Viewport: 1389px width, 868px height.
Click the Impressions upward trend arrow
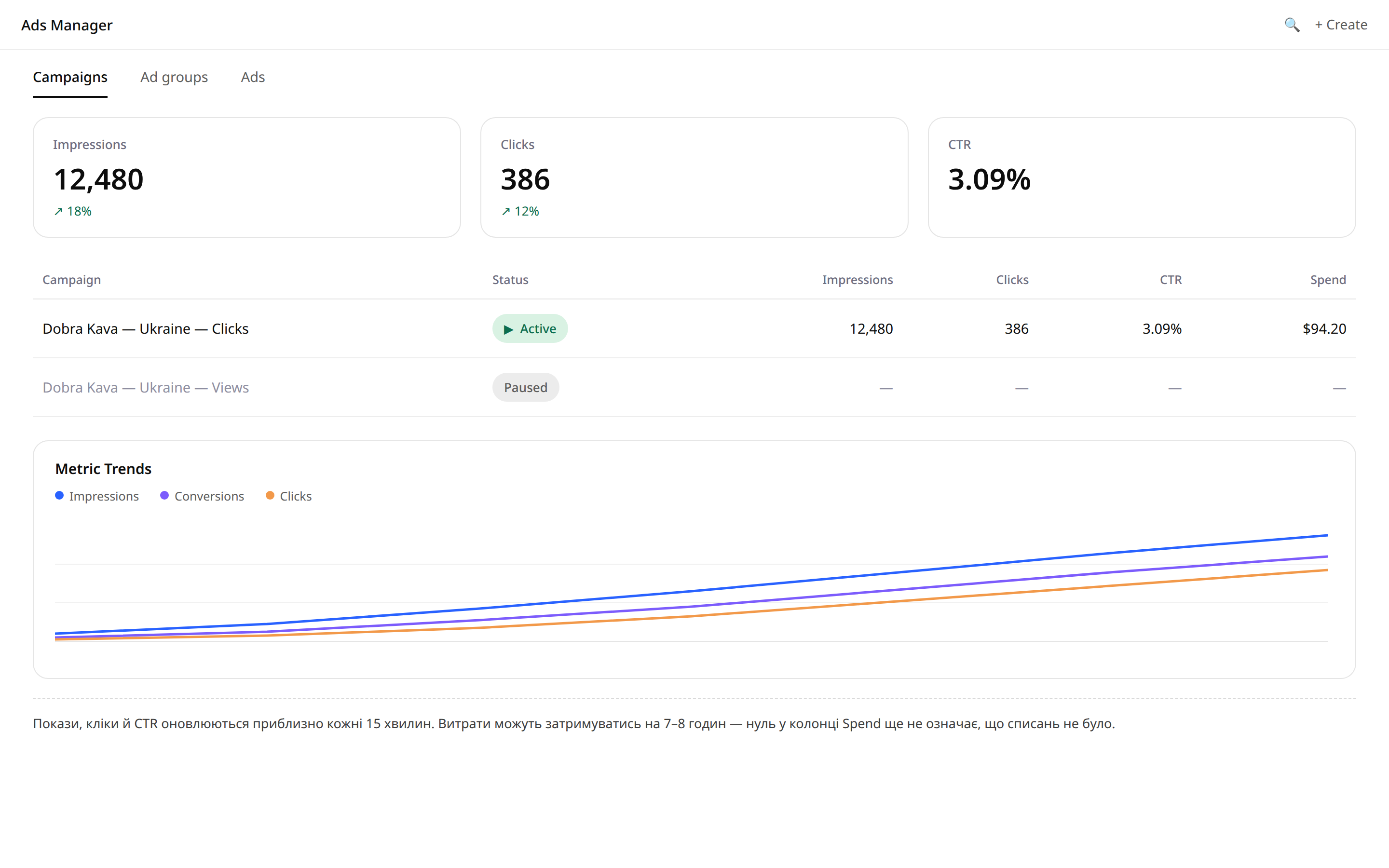click(58, 212)
